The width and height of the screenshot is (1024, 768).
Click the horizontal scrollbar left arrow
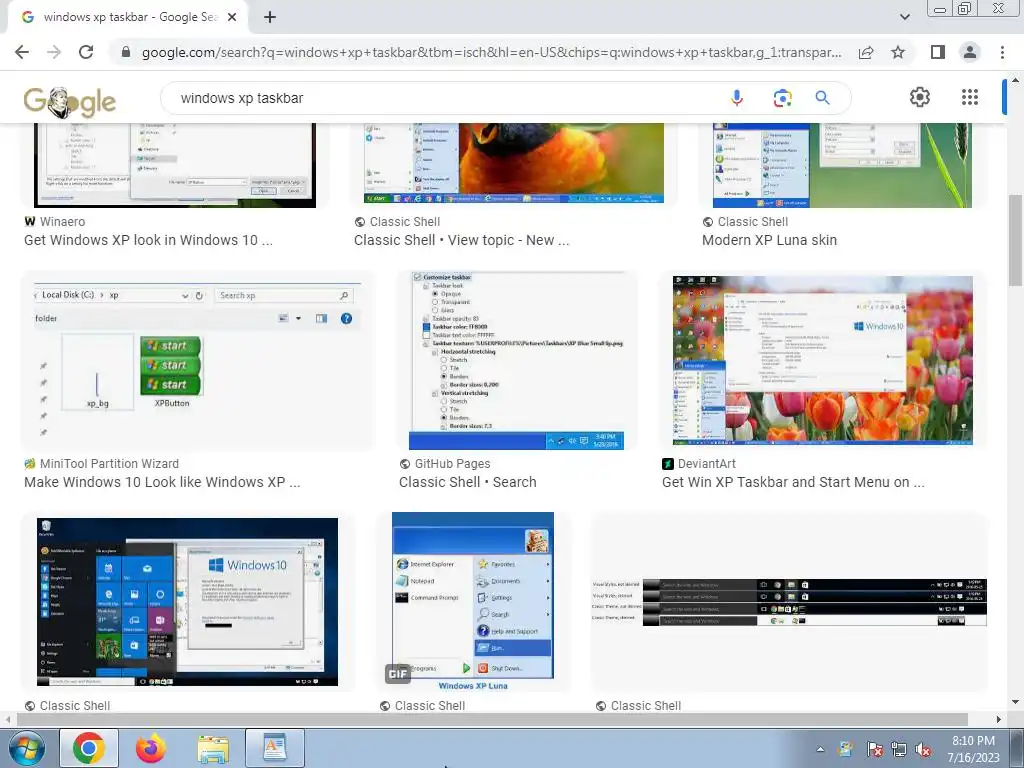7,719
